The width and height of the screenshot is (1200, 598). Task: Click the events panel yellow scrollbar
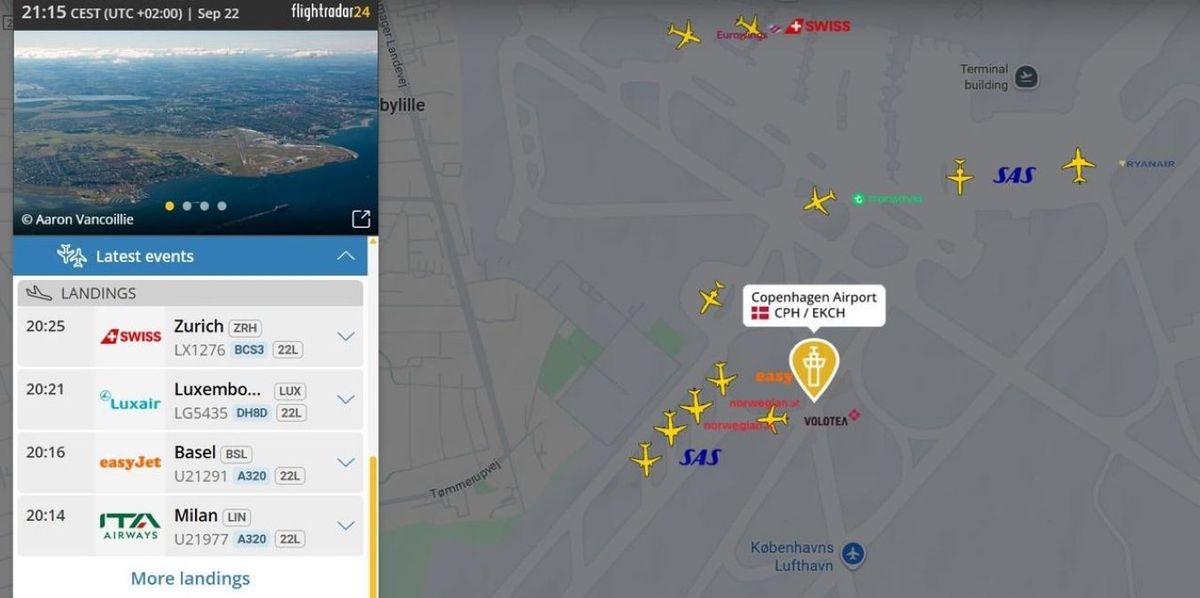(374, 526)
